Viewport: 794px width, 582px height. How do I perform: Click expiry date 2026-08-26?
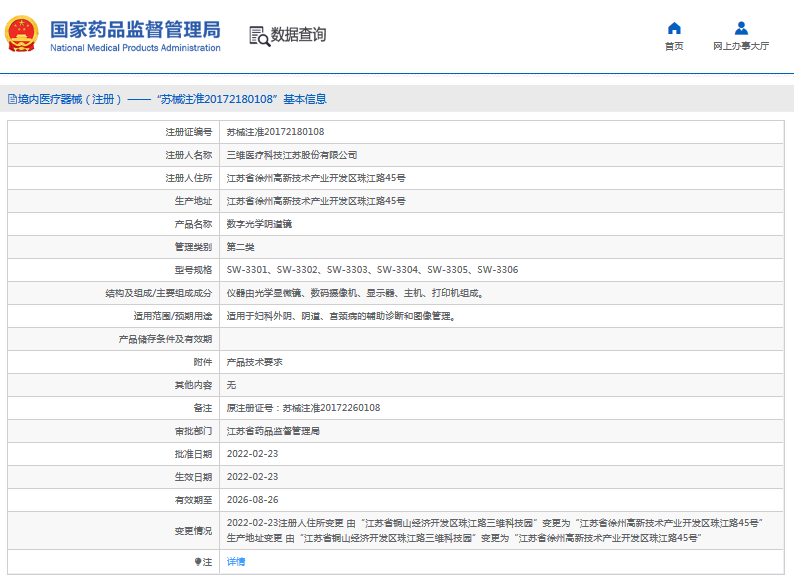point(252,500)
